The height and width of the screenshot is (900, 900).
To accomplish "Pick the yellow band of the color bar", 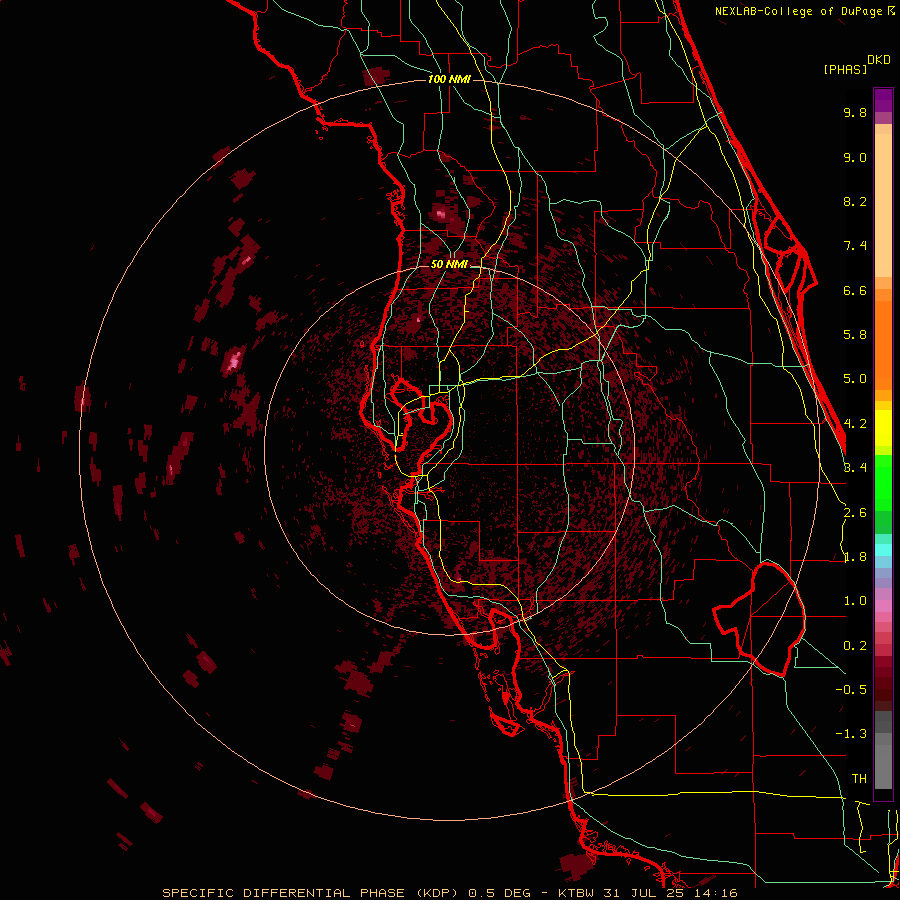I will tap(883, 428).
